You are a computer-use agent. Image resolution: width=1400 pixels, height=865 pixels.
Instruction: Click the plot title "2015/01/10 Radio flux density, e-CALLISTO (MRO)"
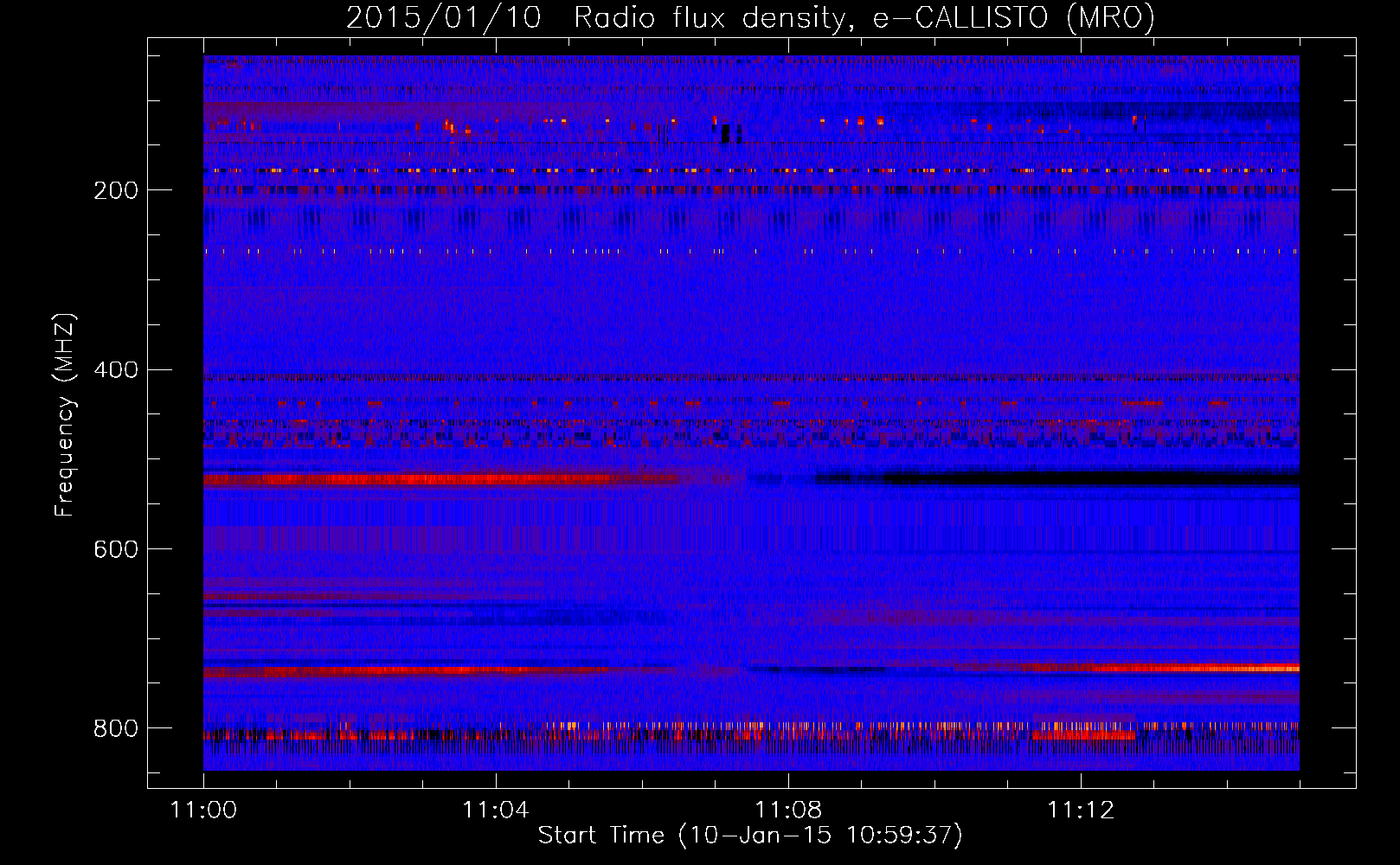[x=750, y=17]
